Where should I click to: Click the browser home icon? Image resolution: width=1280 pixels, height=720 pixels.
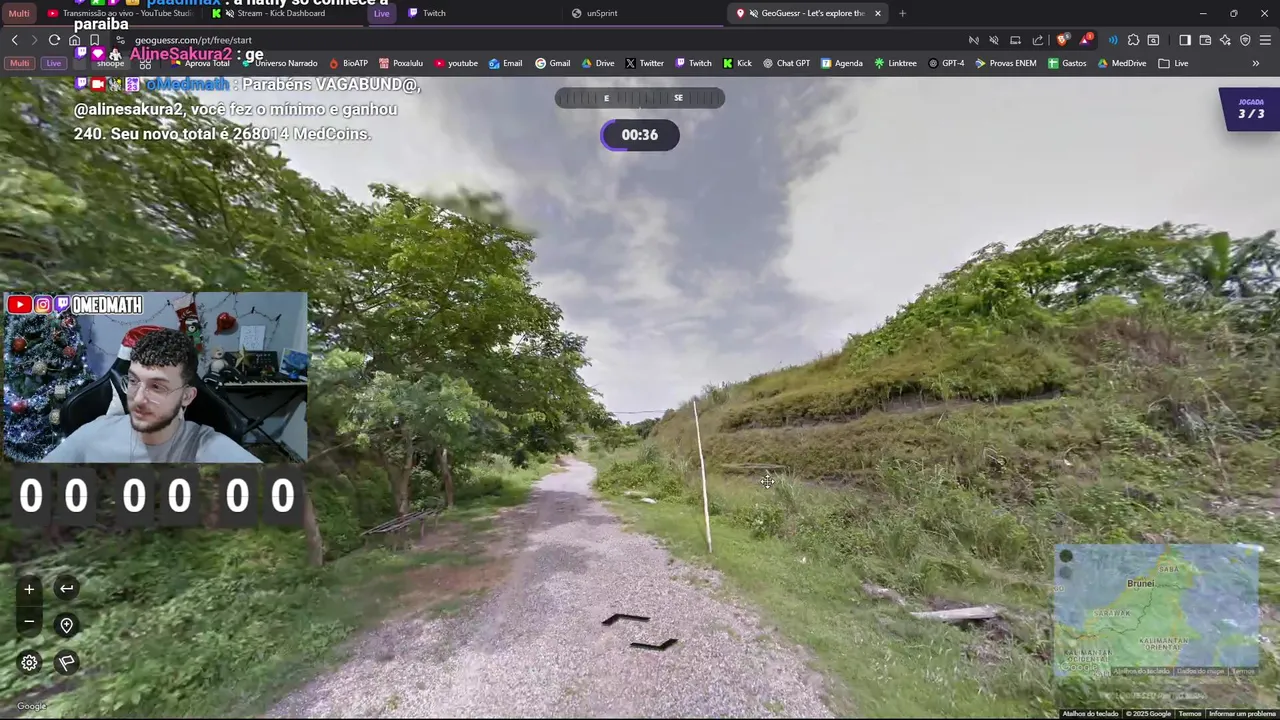click(74, 40)
